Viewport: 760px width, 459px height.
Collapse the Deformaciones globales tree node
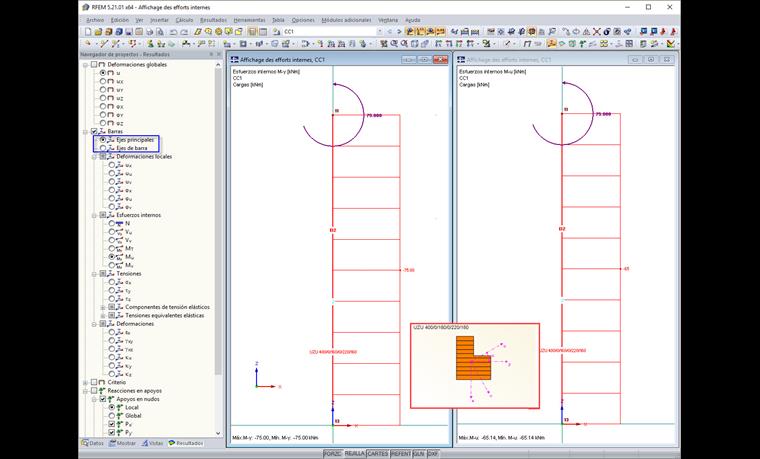(86, 64)
